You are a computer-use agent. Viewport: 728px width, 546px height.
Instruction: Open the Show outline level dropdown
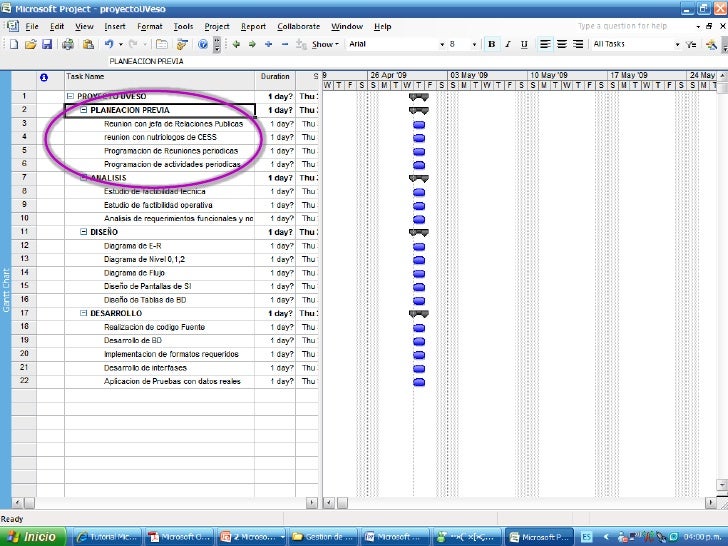[x=325, y=45]
